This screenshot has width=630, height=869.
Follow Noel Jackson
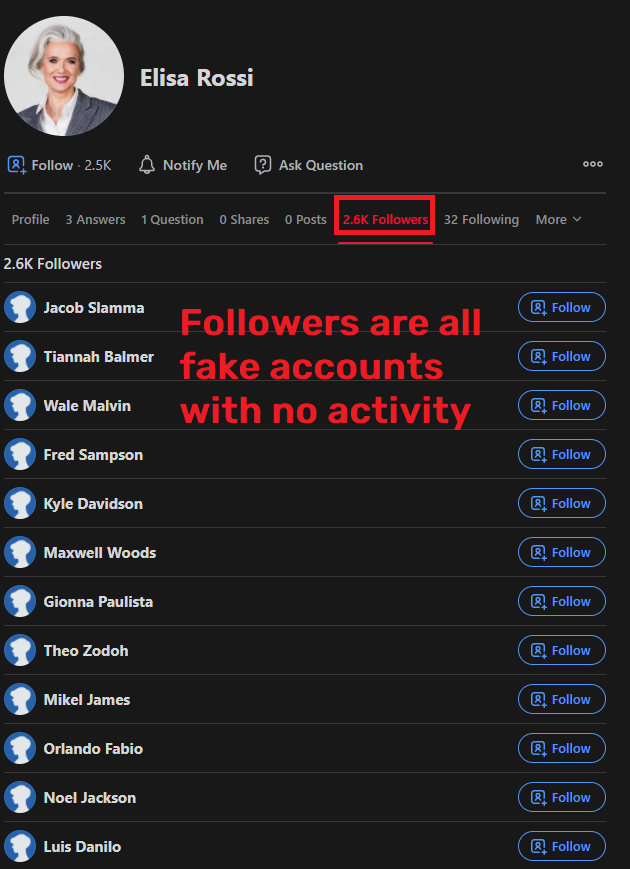click(x=561, y=798)
